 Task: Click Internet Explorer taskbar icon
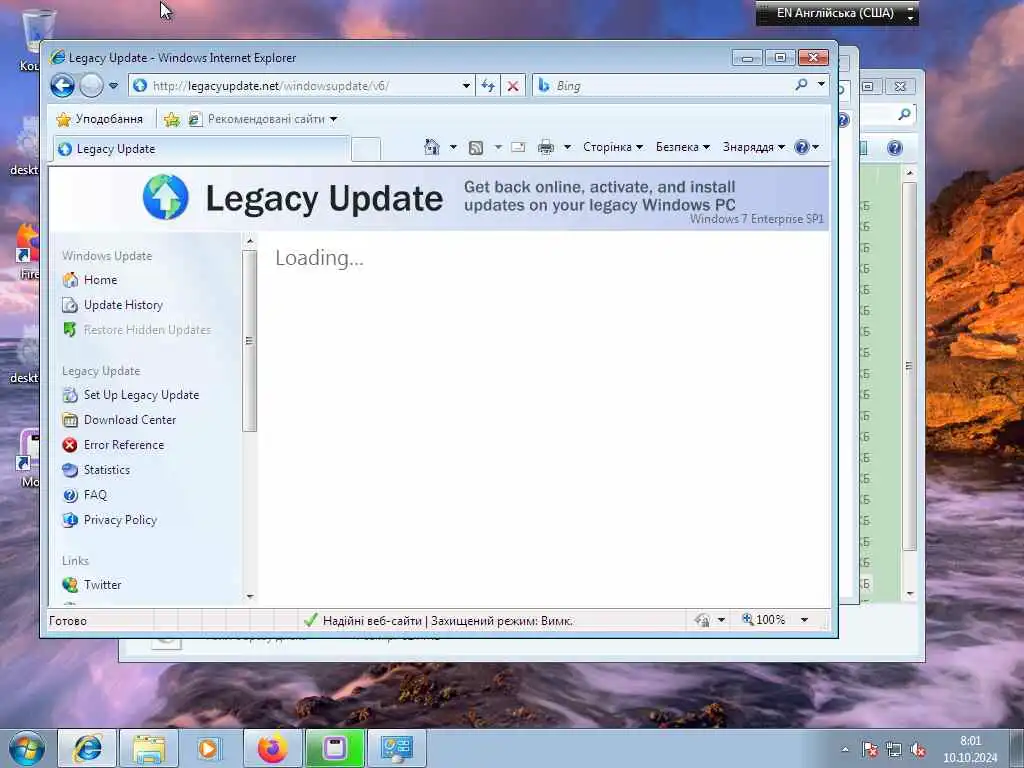87,748
